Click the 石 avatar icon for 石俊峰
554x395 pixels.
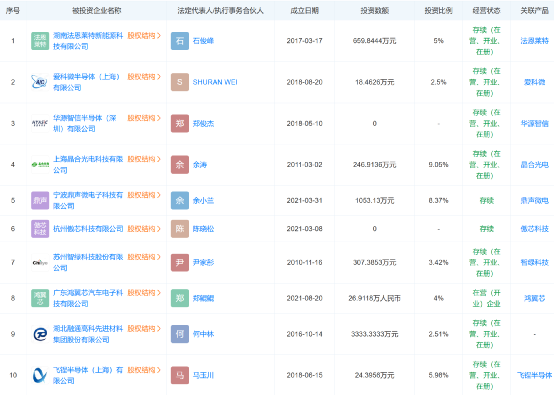pyautogui.click(x=180, y=41)
